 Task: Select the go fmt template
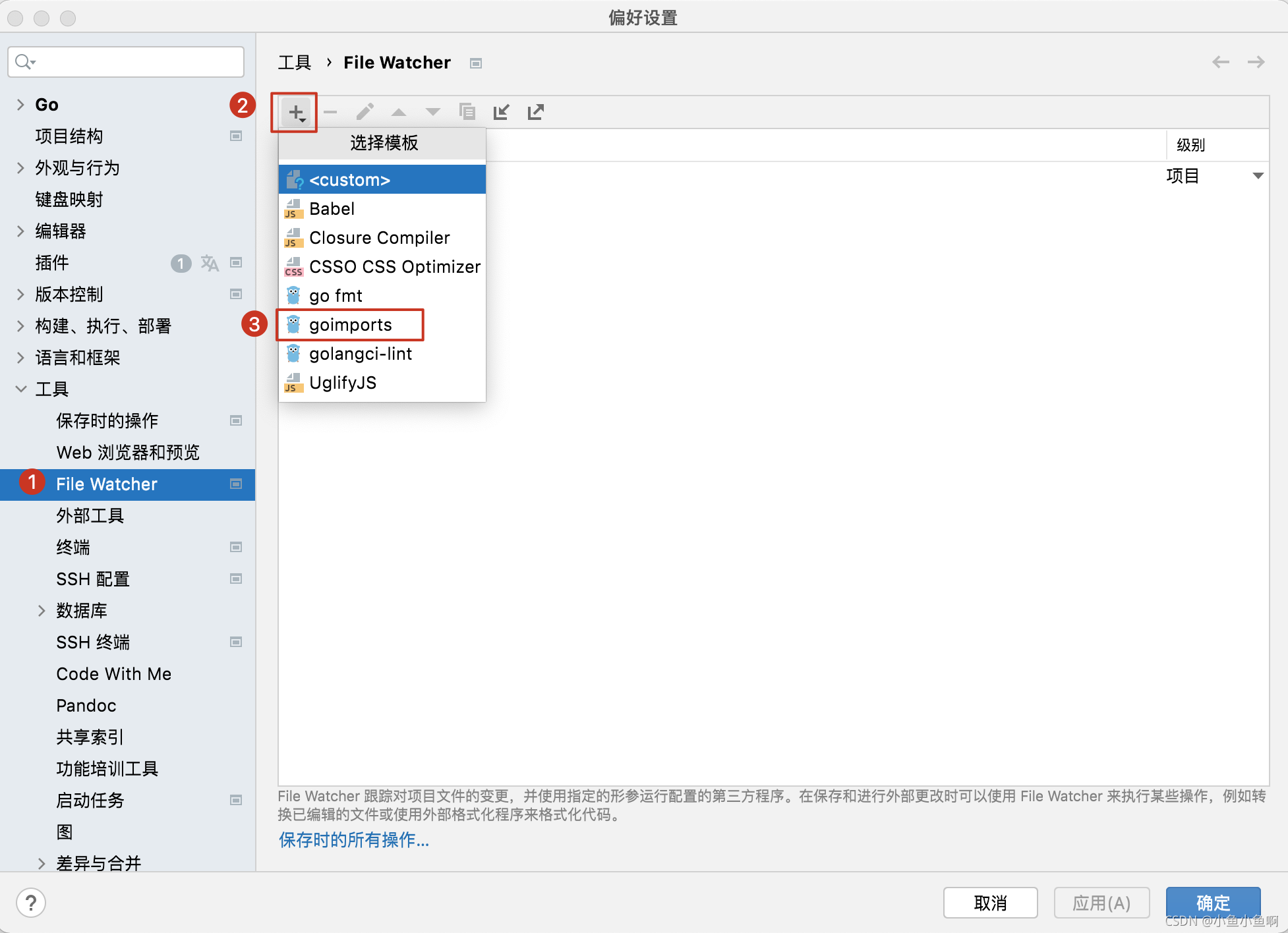tap(336, 296)
